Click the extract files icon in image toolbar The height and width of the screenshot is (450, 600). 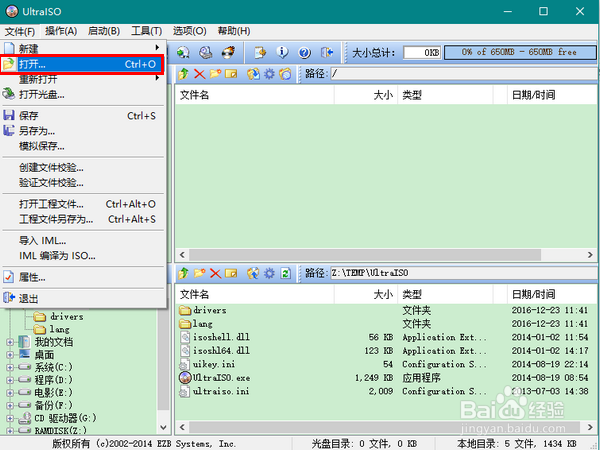pos(253,73)
